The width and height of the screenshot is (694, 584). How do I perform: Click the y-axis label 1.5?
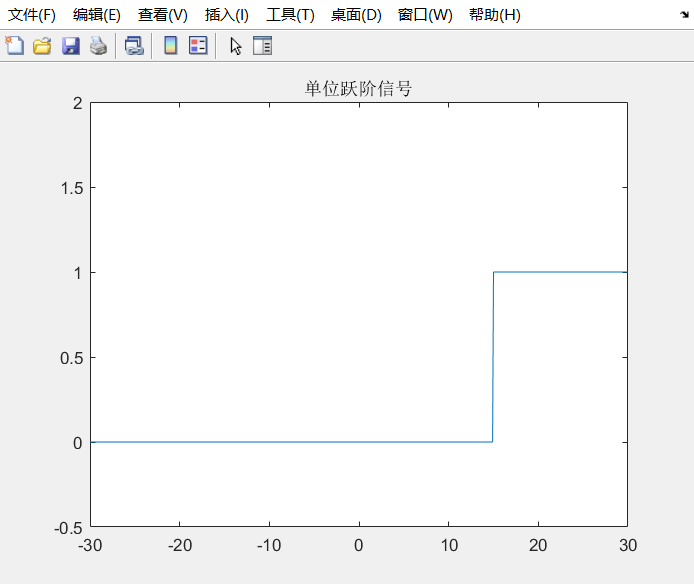(x=72, y=188)
